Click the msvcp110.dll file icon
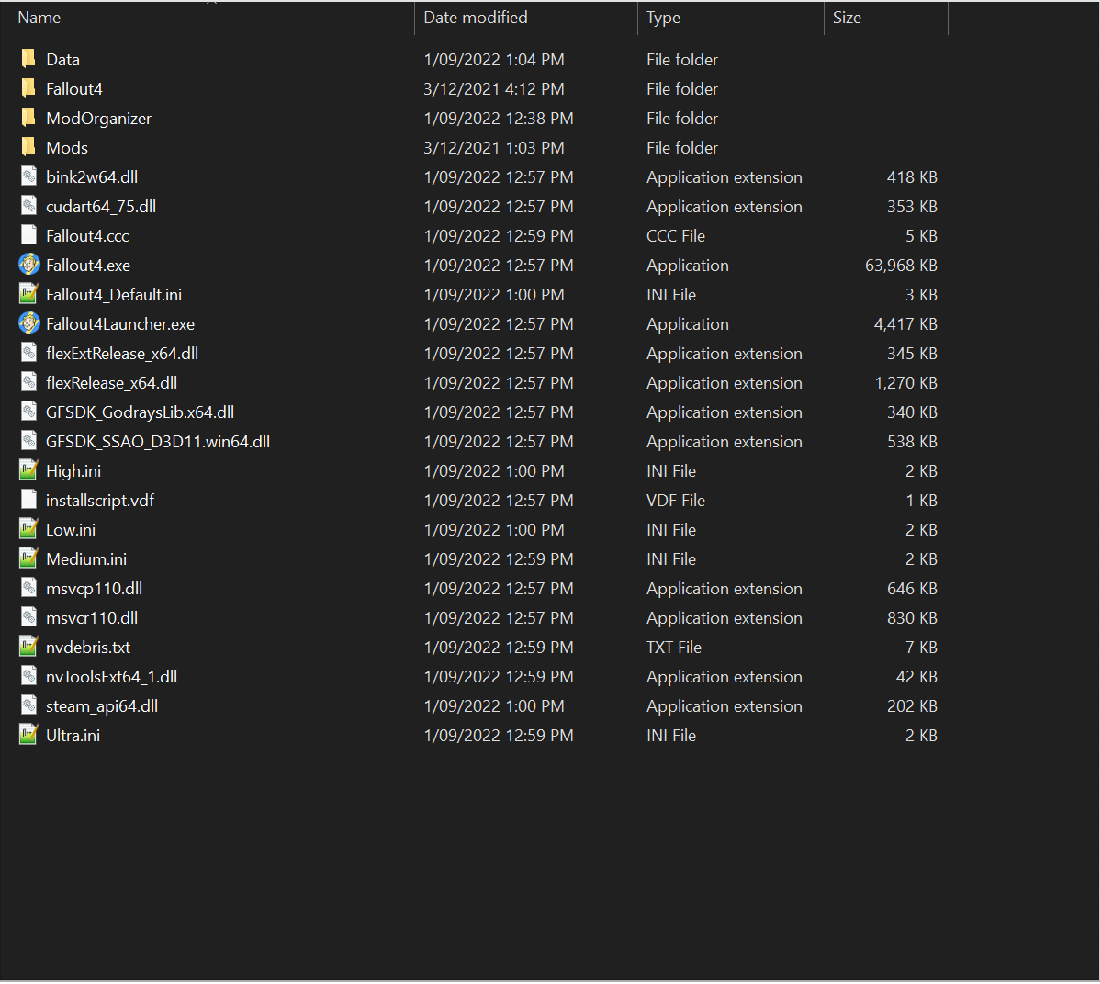The height and width of the screenshot is (984, 1100). [28, 588]
